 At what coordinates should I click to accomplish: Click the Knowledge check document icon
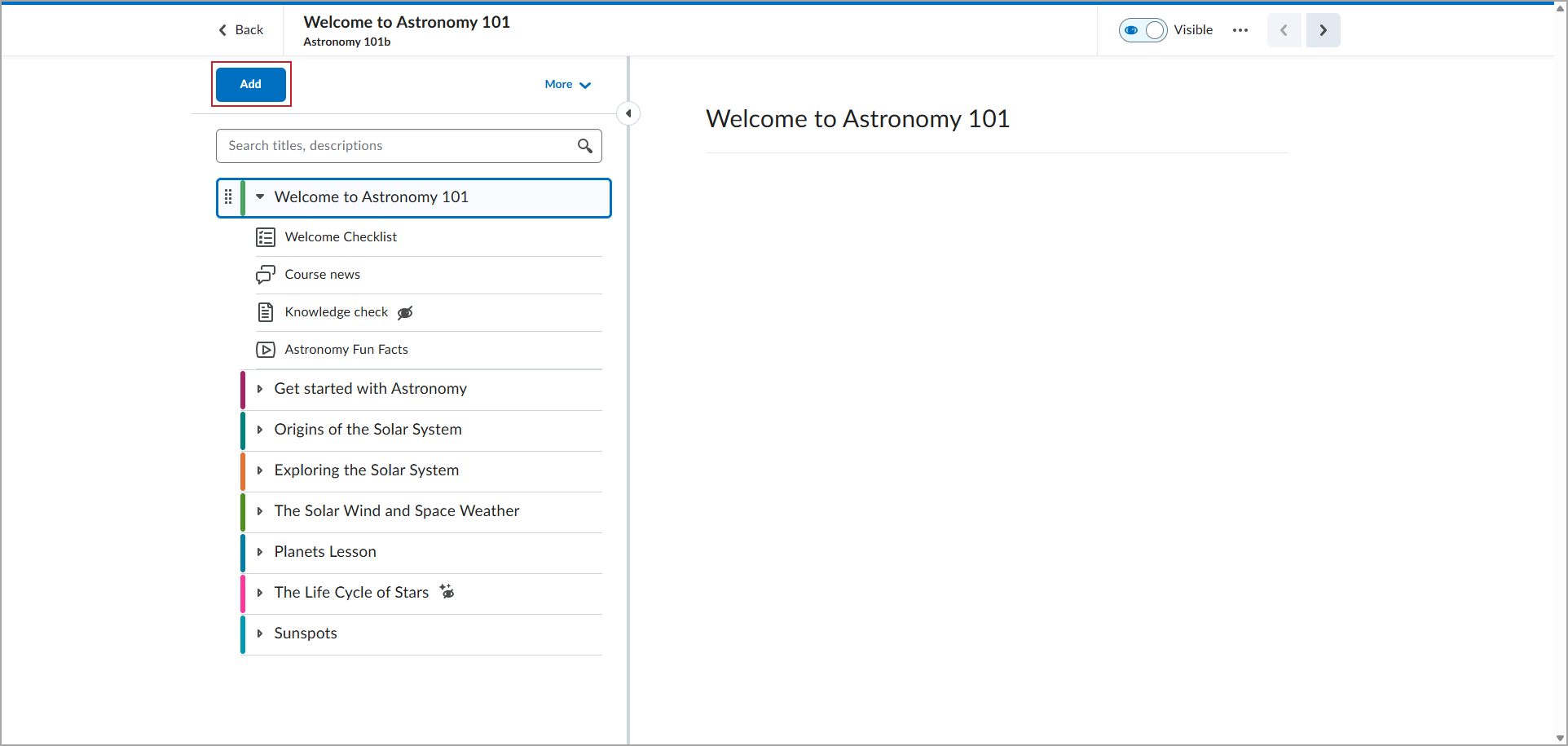tap(266, 312)
